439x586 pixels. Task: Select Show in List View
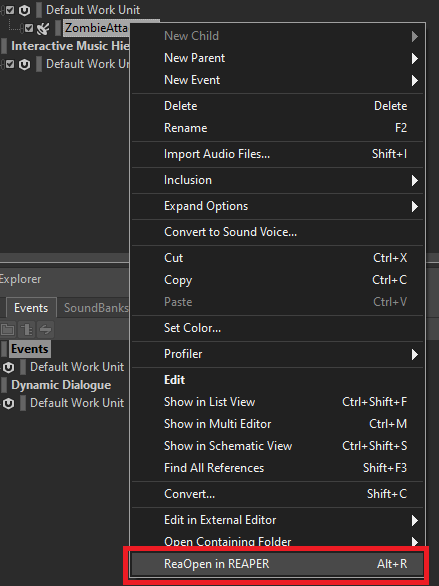tap(277, 402)
